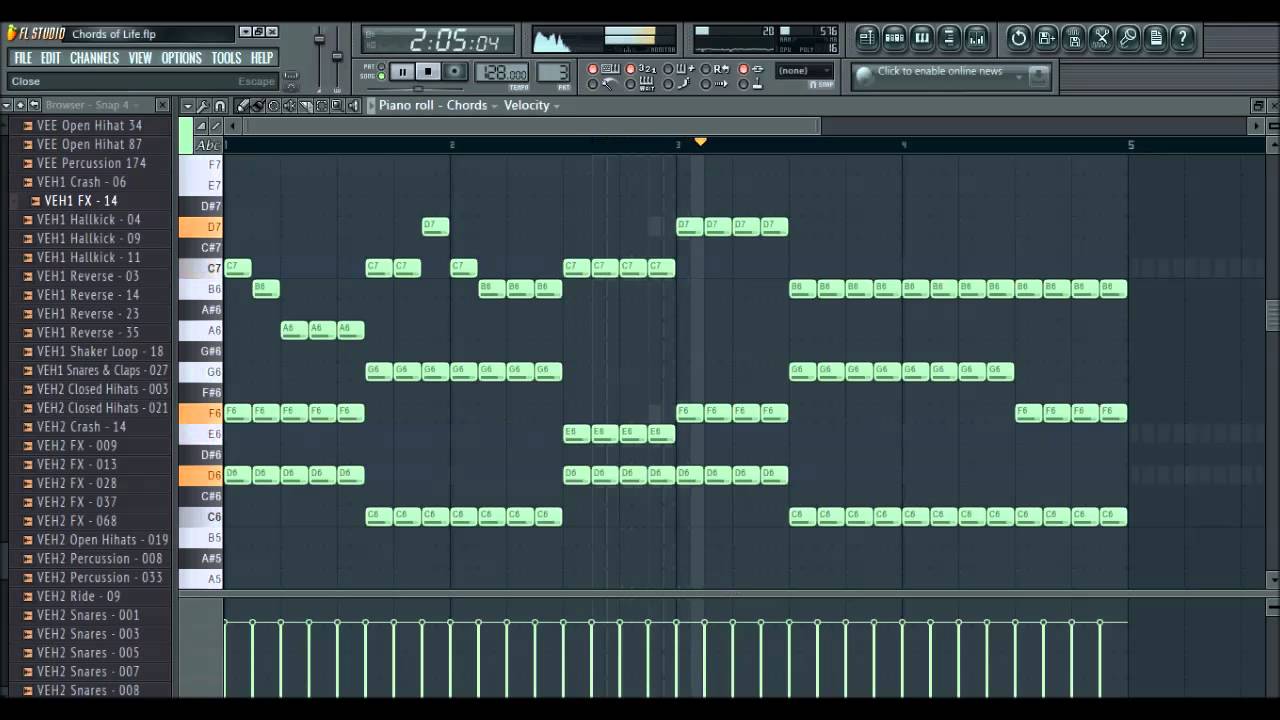The height and width of the screenshot is (720, 1280).
Task: Switch to Pattern mode toggle
Action: 381,66
